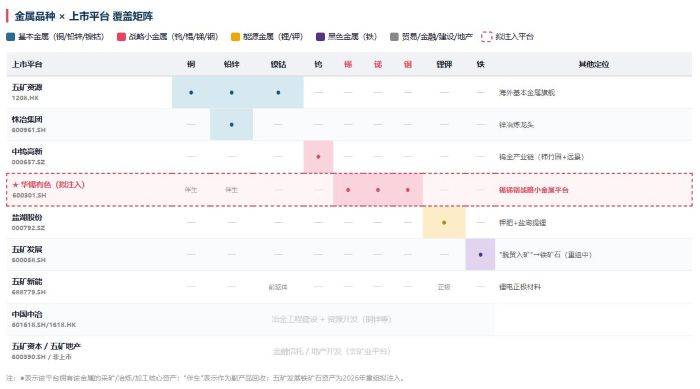Click the 锌冶炼龙头 description

point(516,125)
